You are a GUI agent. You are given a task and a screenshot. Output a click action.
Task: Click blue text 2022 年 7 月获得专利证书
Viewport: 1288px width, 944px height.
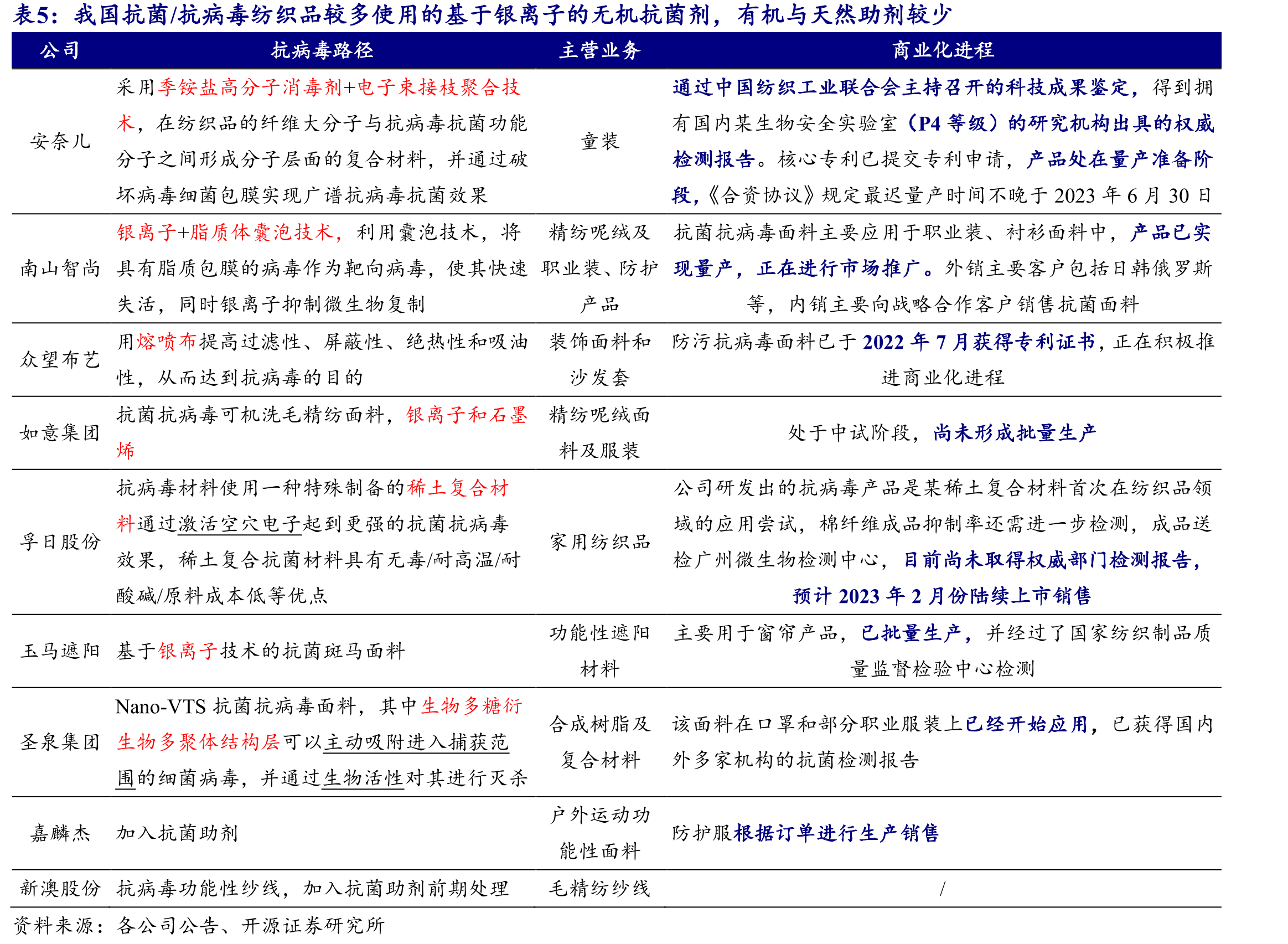tap(979, 341)
